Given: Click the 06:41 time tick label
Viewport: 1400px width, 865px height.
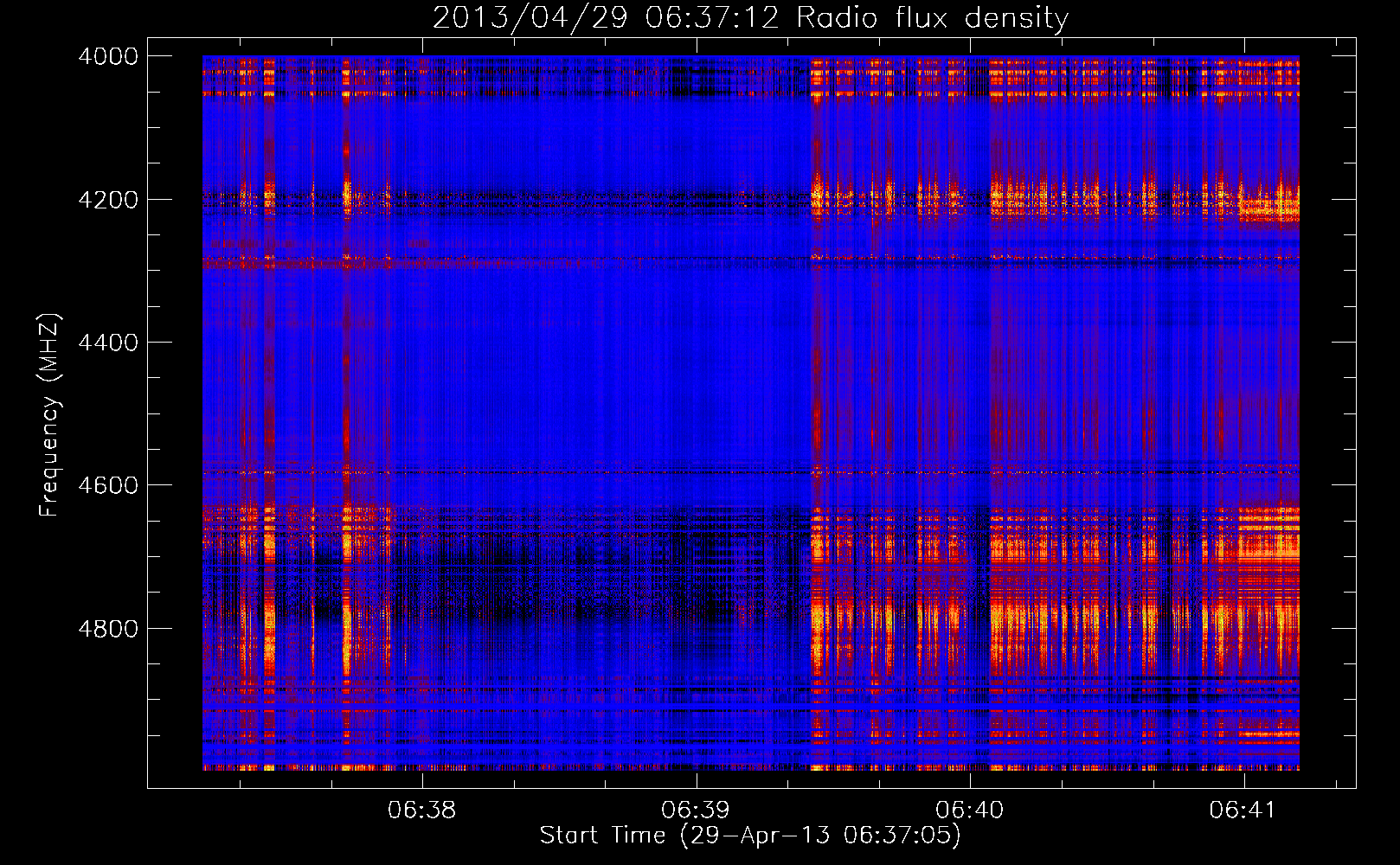Looking at the screenshot, I should [x=1243, y=811].
